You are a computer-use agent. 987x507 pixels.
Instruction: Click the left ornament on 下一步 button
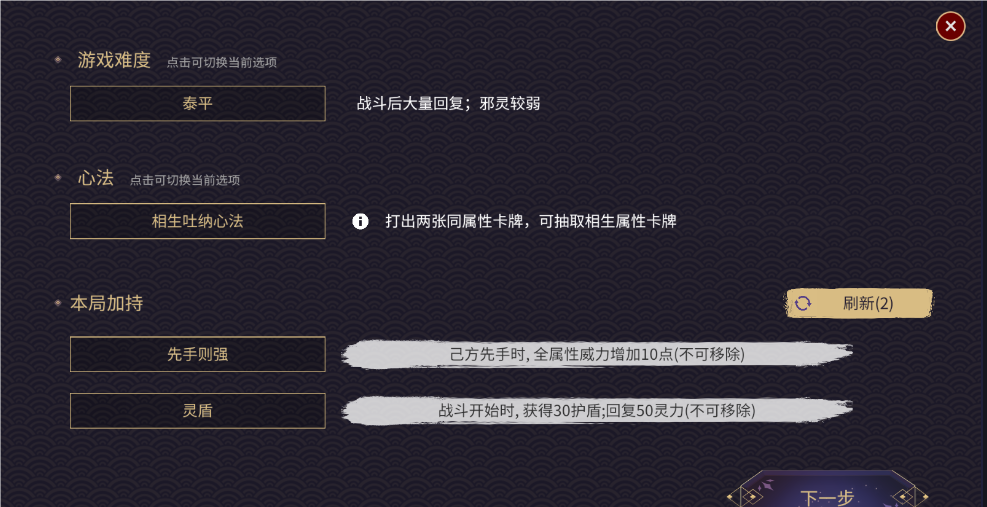746,496
